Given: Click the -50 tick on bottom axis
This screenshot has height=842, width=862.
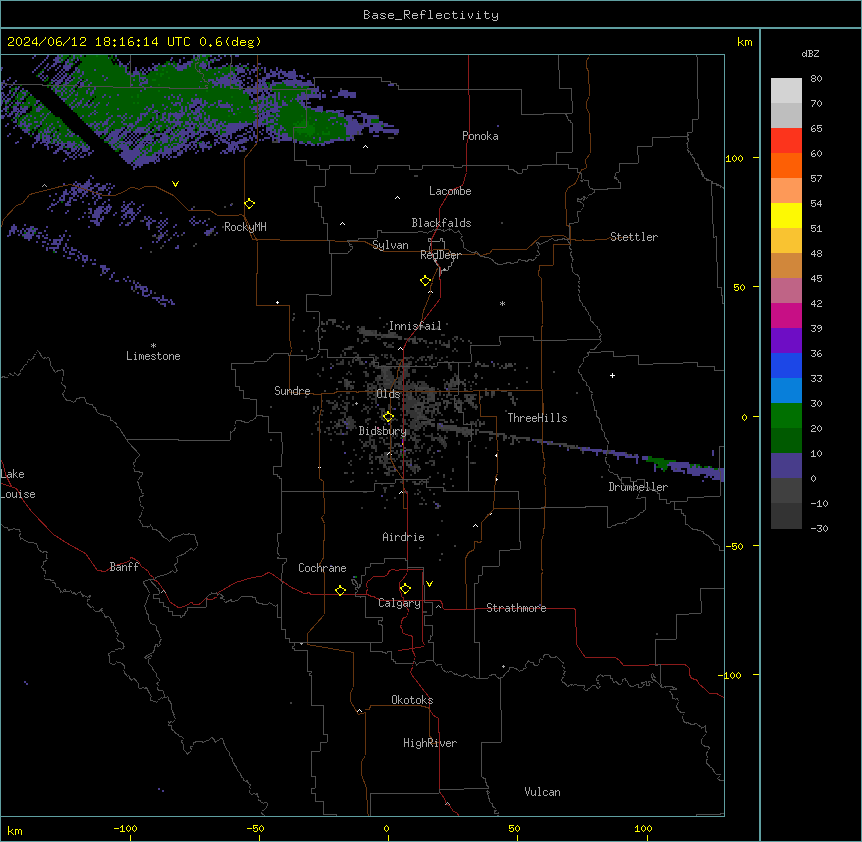Looking at the screenshot, I should coord(255,828).
